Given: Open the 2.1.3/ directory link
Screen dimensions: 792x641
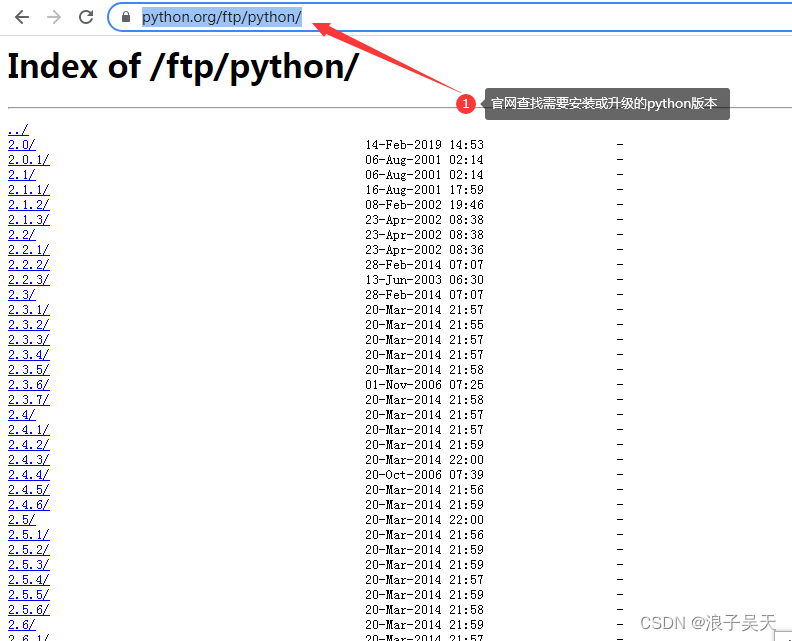Looking at the screenshot, I should pyautogui.click(x=29, y=220).
